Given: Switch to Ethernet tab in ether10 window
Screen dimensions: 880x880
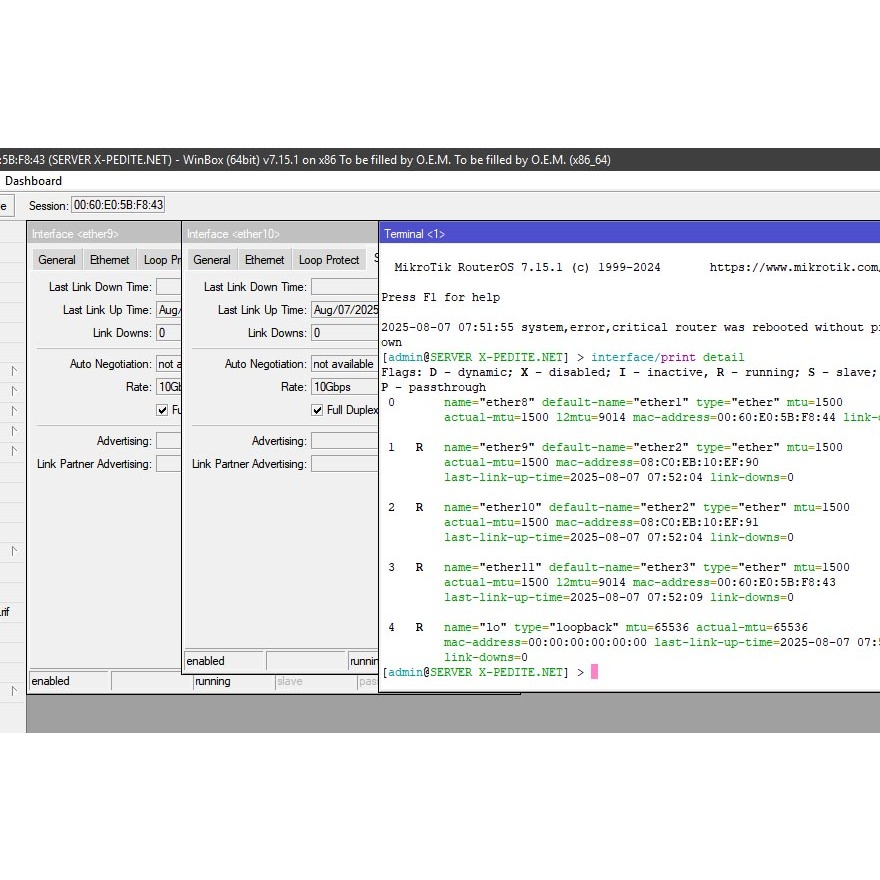Looking at the screenshot, I should (x=265, y=260).
